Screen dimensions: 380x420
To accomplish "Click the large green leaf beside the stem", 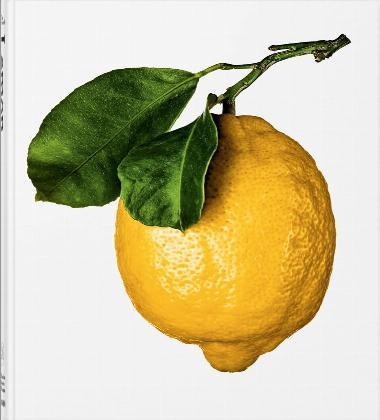I will click(113, 137).
